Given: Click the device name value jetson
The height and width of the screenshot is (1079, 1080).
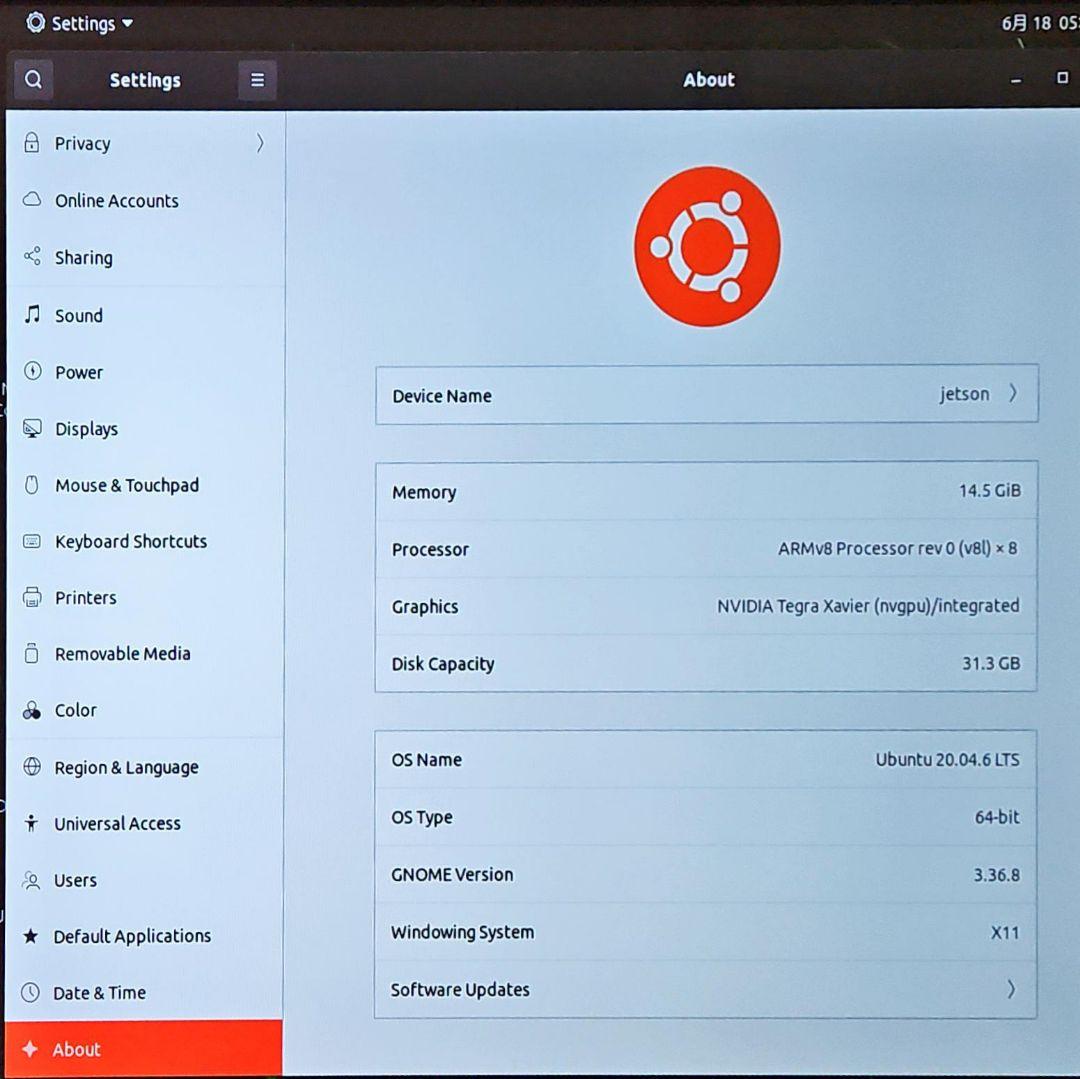Looking at the screenshot, I should [964, 394].
